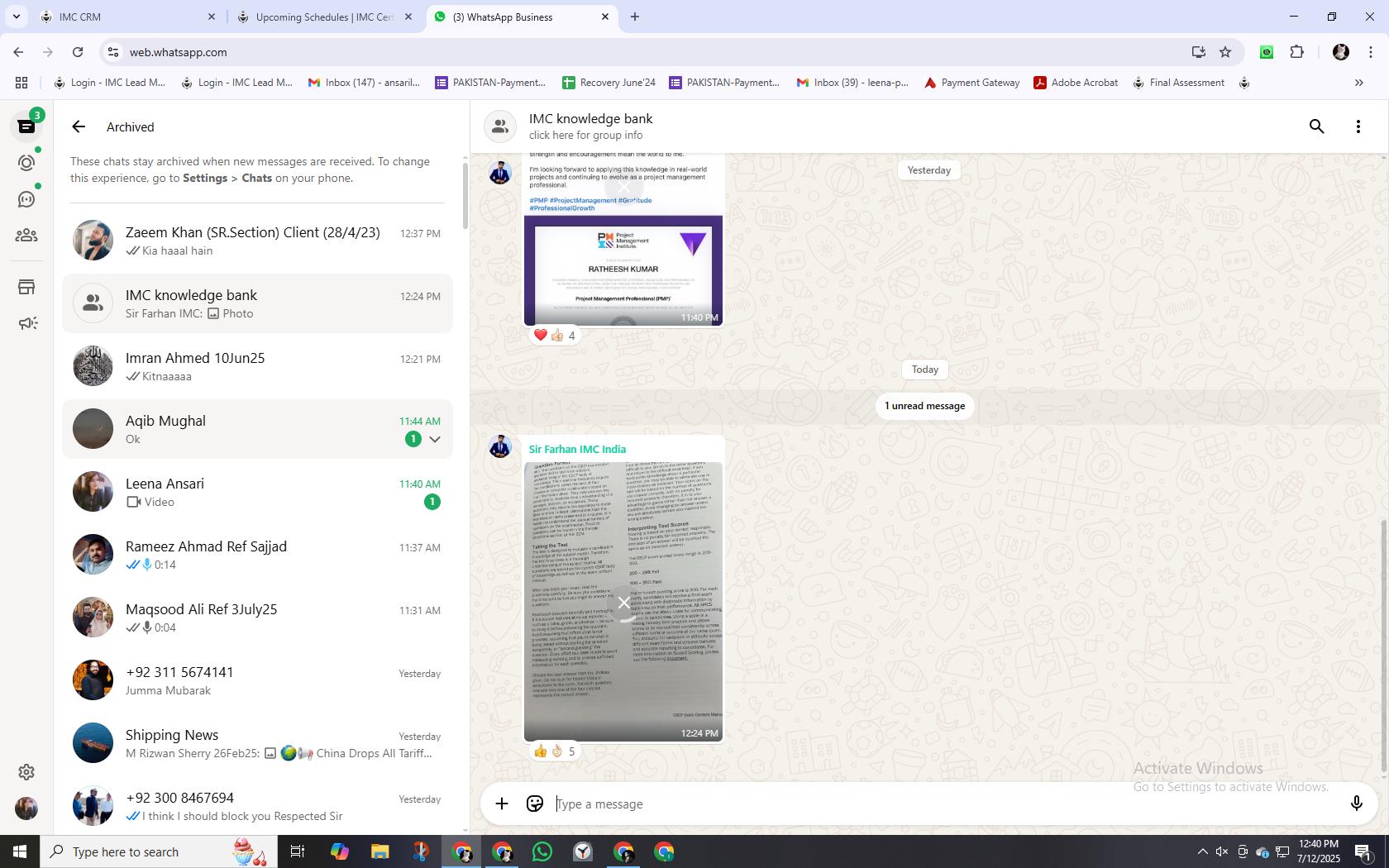The image size is (1389, 868).
Task: View reactions on 12:24 PM photo
Action: pyautogui.click(x=554, y=751)
